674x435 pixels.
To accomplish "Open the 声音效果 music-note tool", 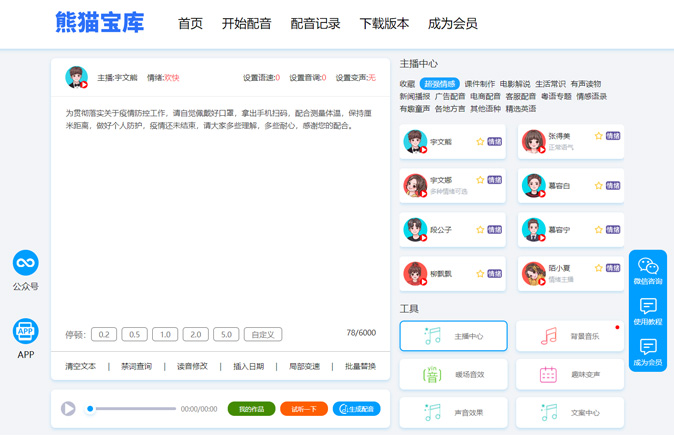I will point(432,412).
